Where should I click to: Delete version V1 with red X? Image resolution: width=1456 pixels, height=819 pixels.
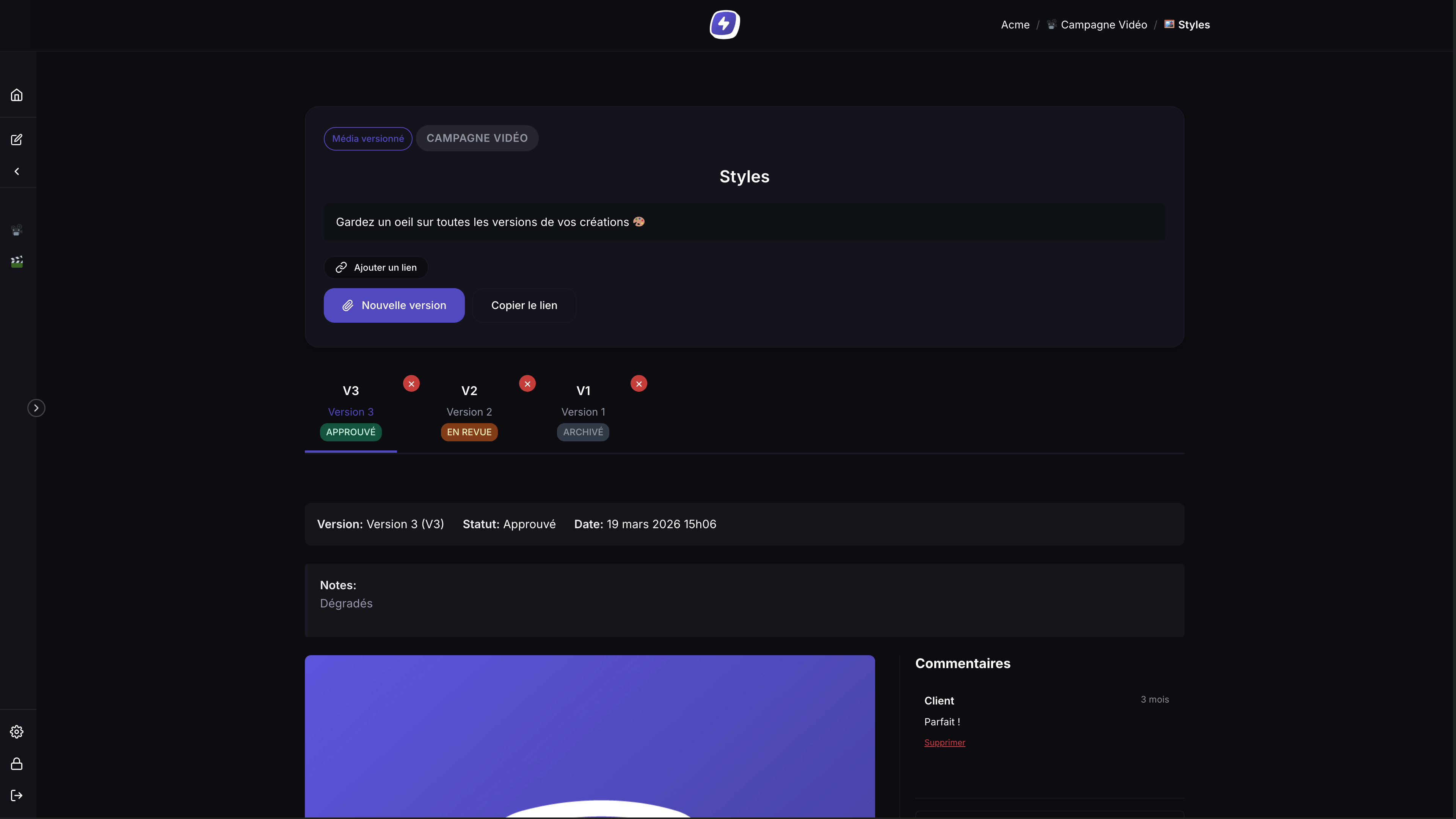(639, 384)
